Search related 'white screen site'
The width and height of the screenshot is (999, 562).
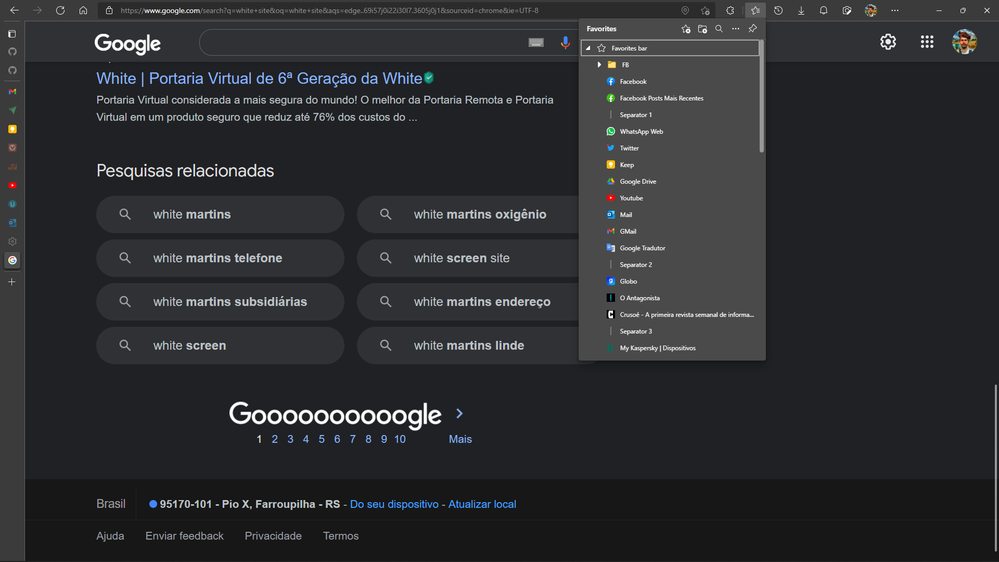tap(468, 258)
